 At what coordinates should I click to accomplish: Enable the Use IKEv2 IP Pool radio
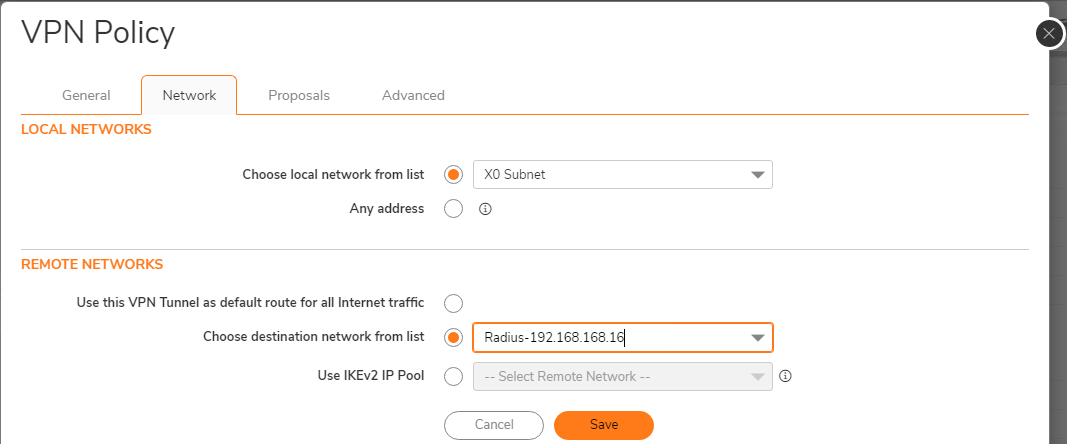coord(453,376)
